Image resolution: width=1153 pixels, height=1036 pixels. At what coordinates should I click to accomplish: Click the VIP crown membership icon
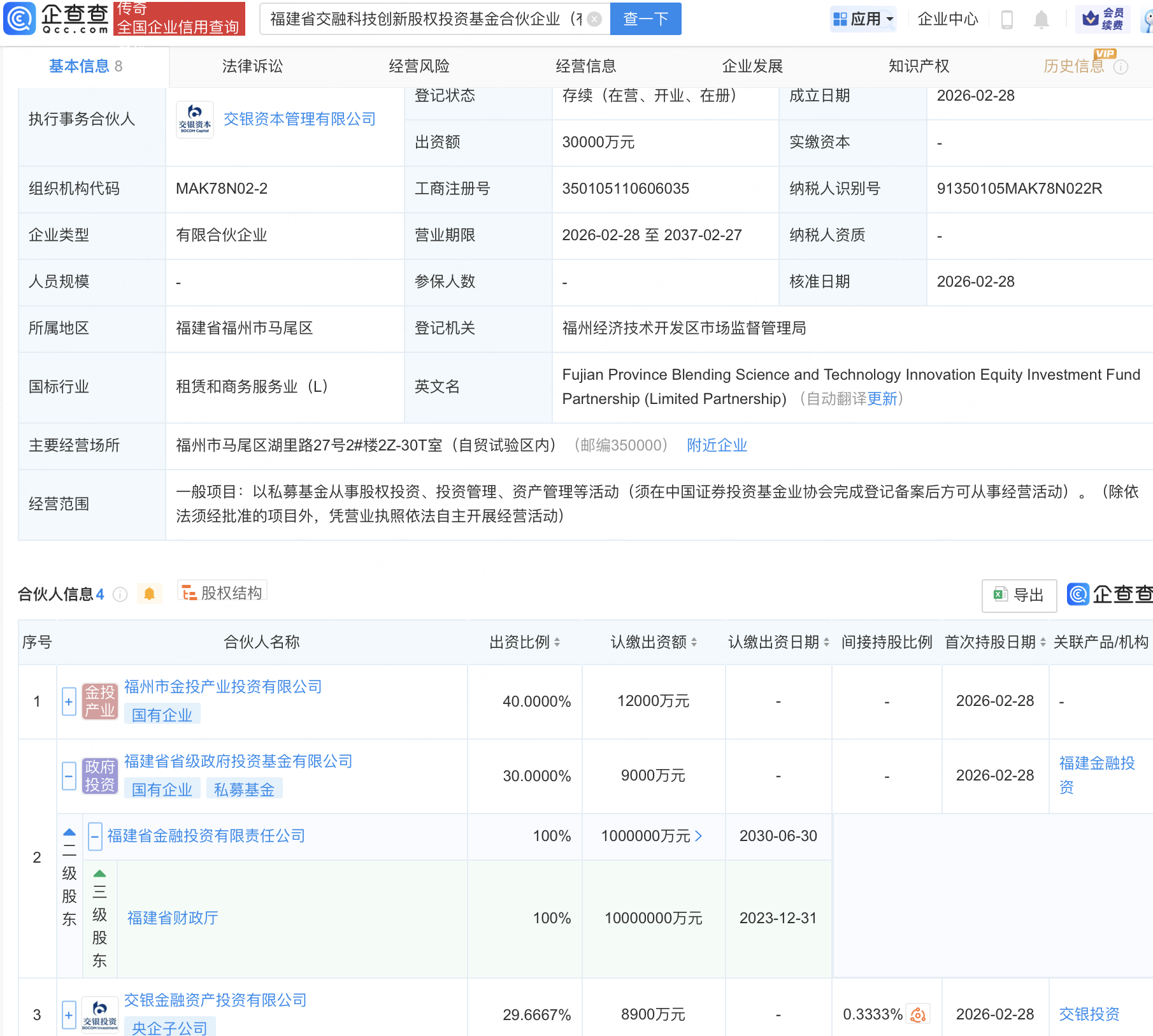click(x=1091, y=19)
